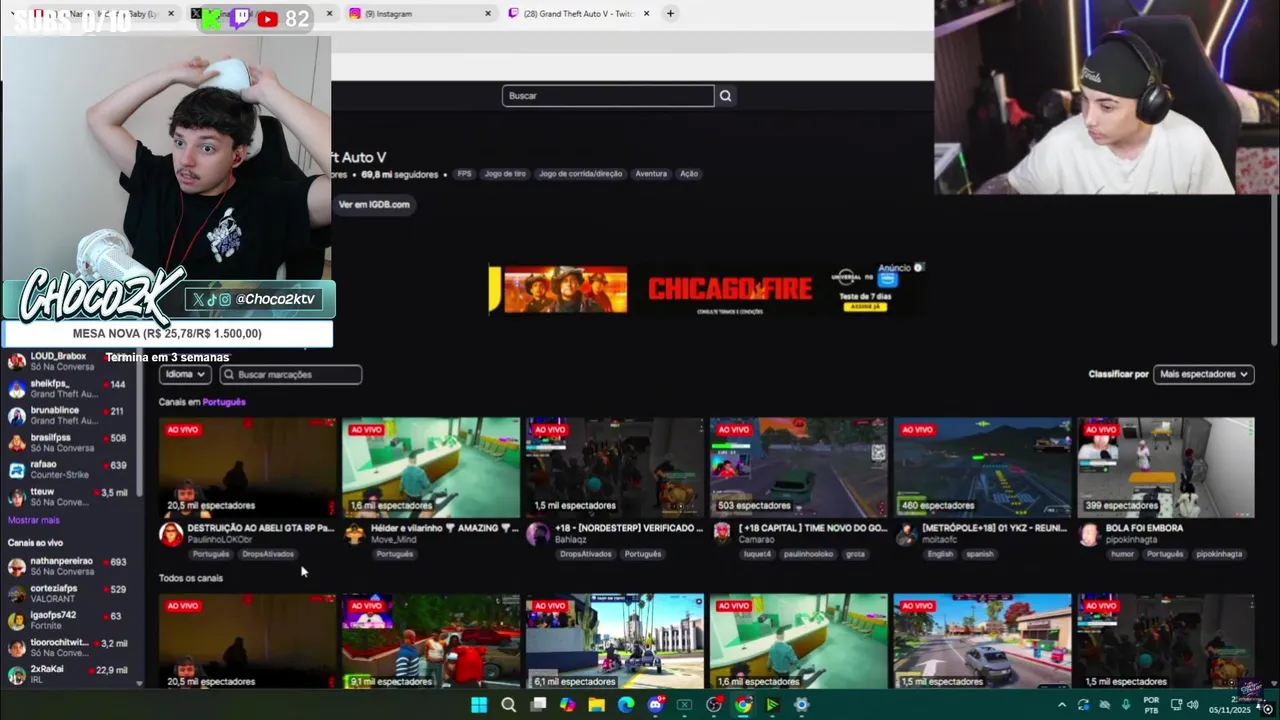The height and width of the screenshot is (720, 1280).
Task: Click LOUD_Brabox channel avatar in sidebar
Action: coord(17,361)
